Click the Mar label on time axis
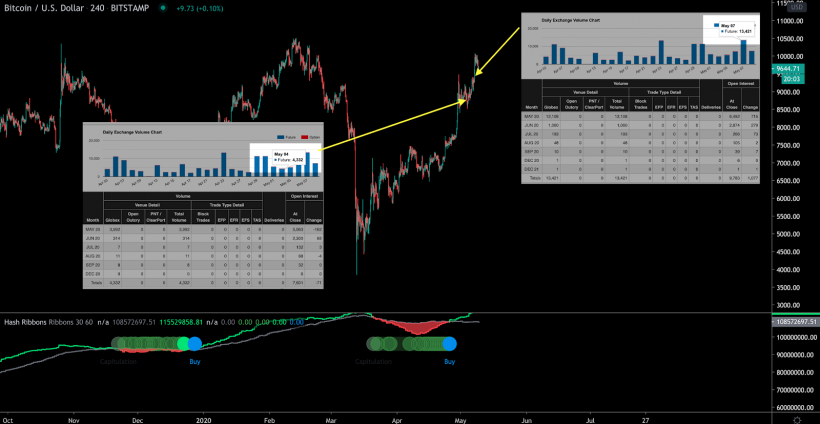 331,420
